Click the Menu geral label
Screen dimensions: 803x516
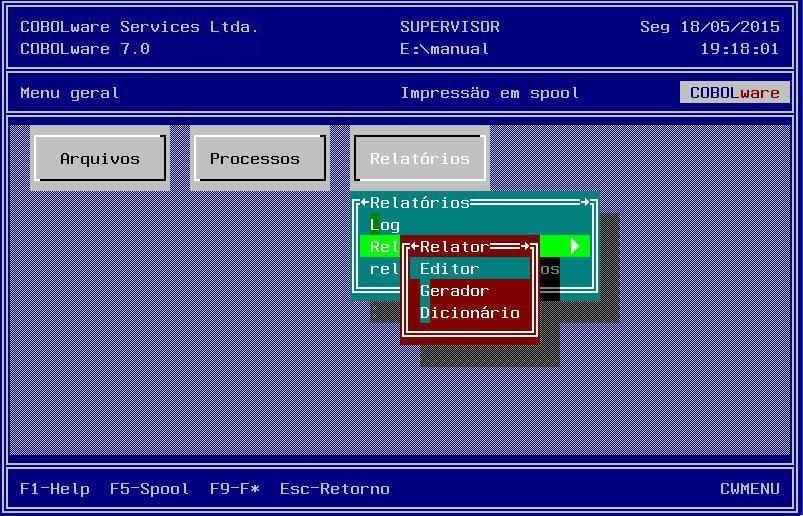coord(70,93)
